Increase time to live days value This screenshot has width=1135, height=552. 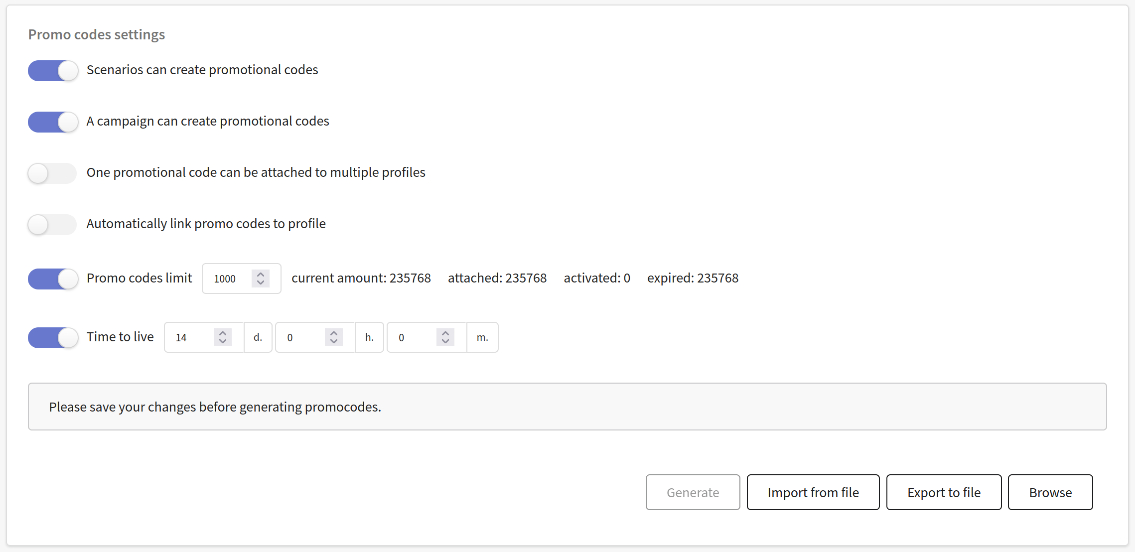[x=223, y=334]
